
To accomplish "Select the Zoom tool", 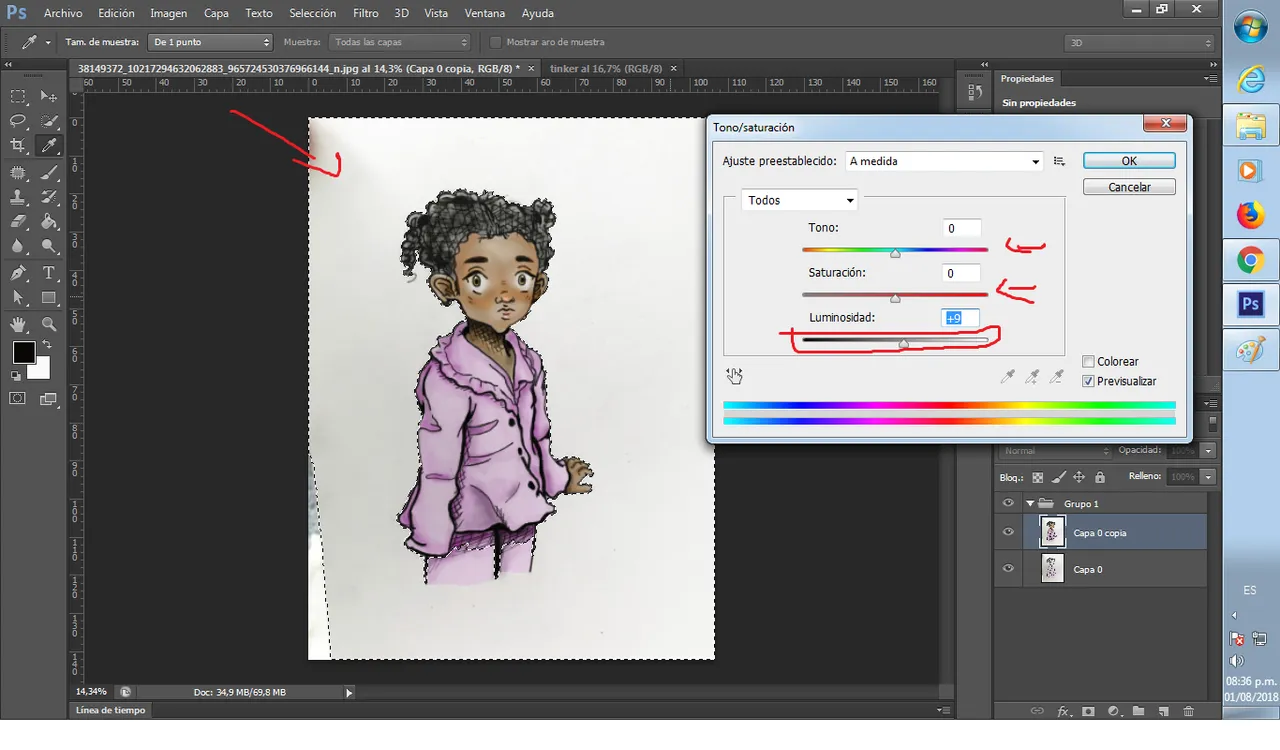I will point(48,324).
